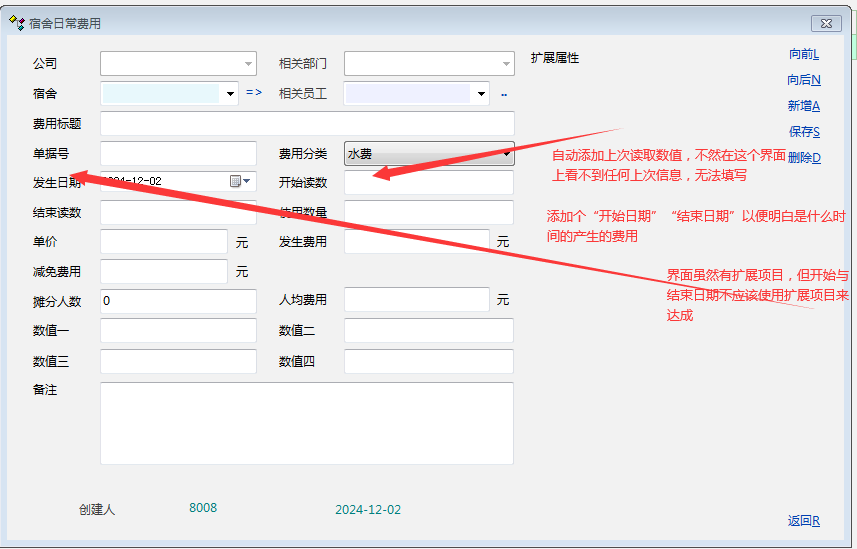
Task: Click the ".." lookup beside 相关员工
Action: tap(504, 94)
